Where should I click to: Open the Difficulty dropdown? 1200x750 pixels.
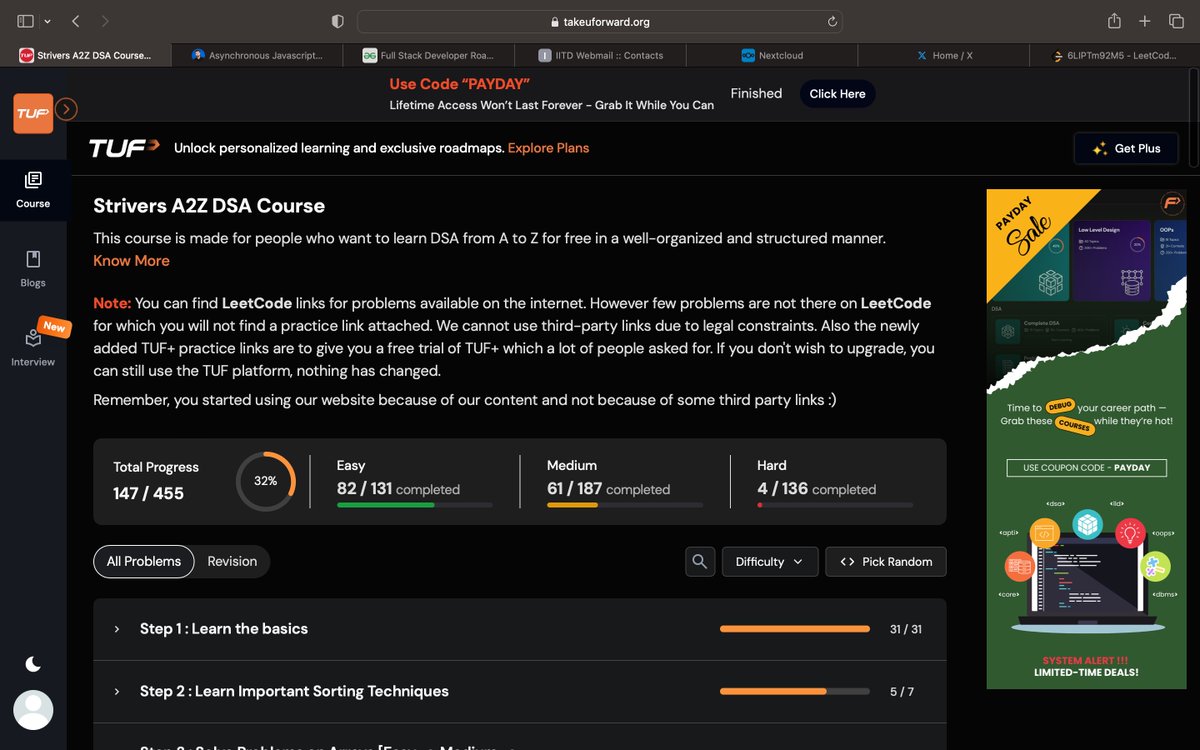coord(770,561)
